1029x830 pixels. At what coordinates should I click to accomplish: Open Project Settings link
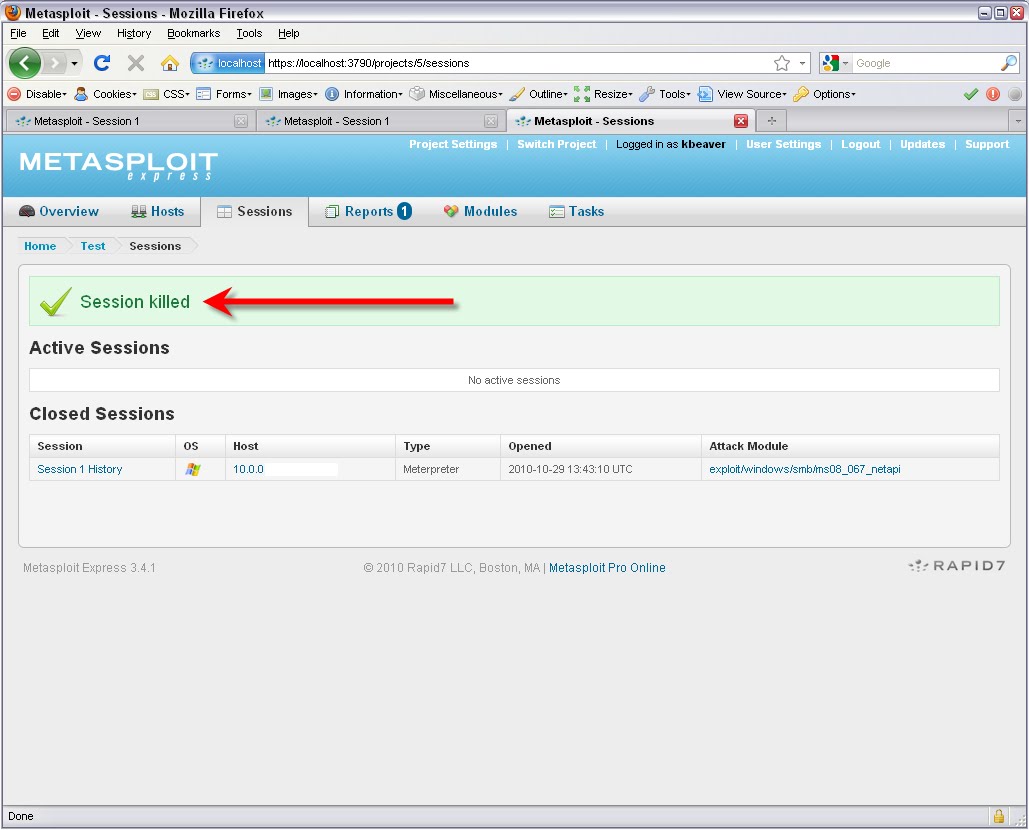pyautogui.click(x=453, y=144)
